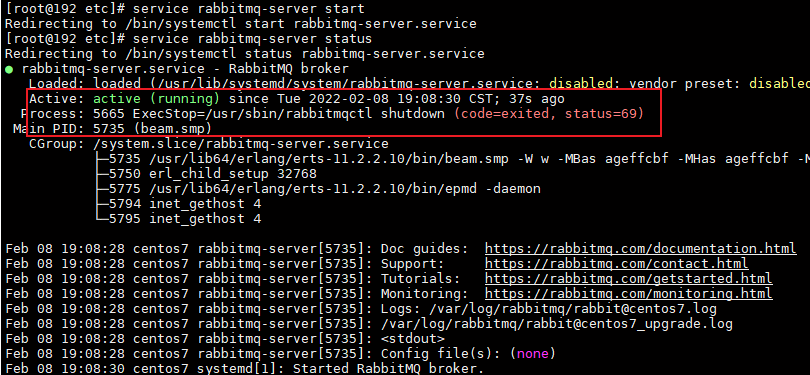Click the 'Monitoring:' label
Screen dimensions: 810x375
pos(425,294)
